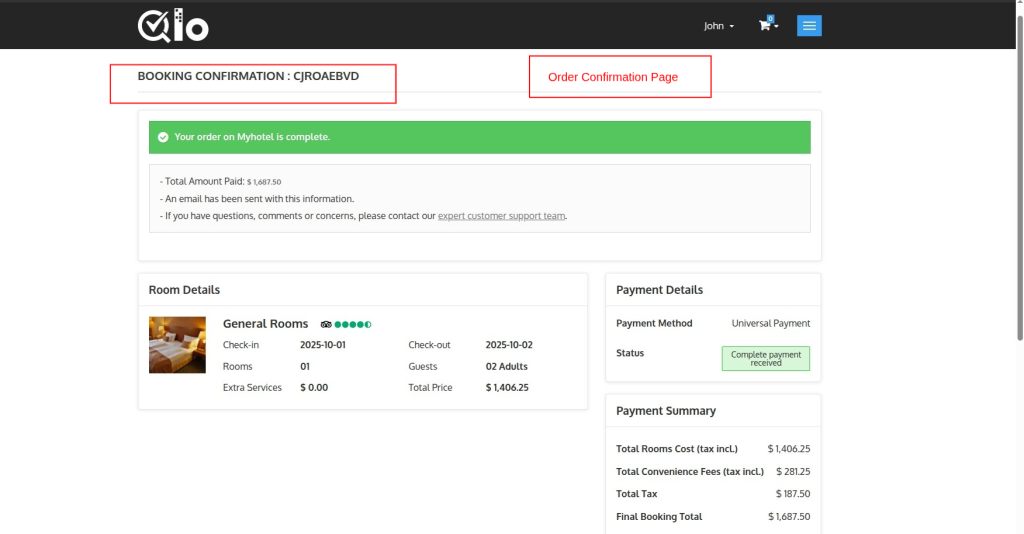Expand the John account dropdown
Viewport: 1024px width, 534px height.
pyautogui.click(x=718, y=26)
